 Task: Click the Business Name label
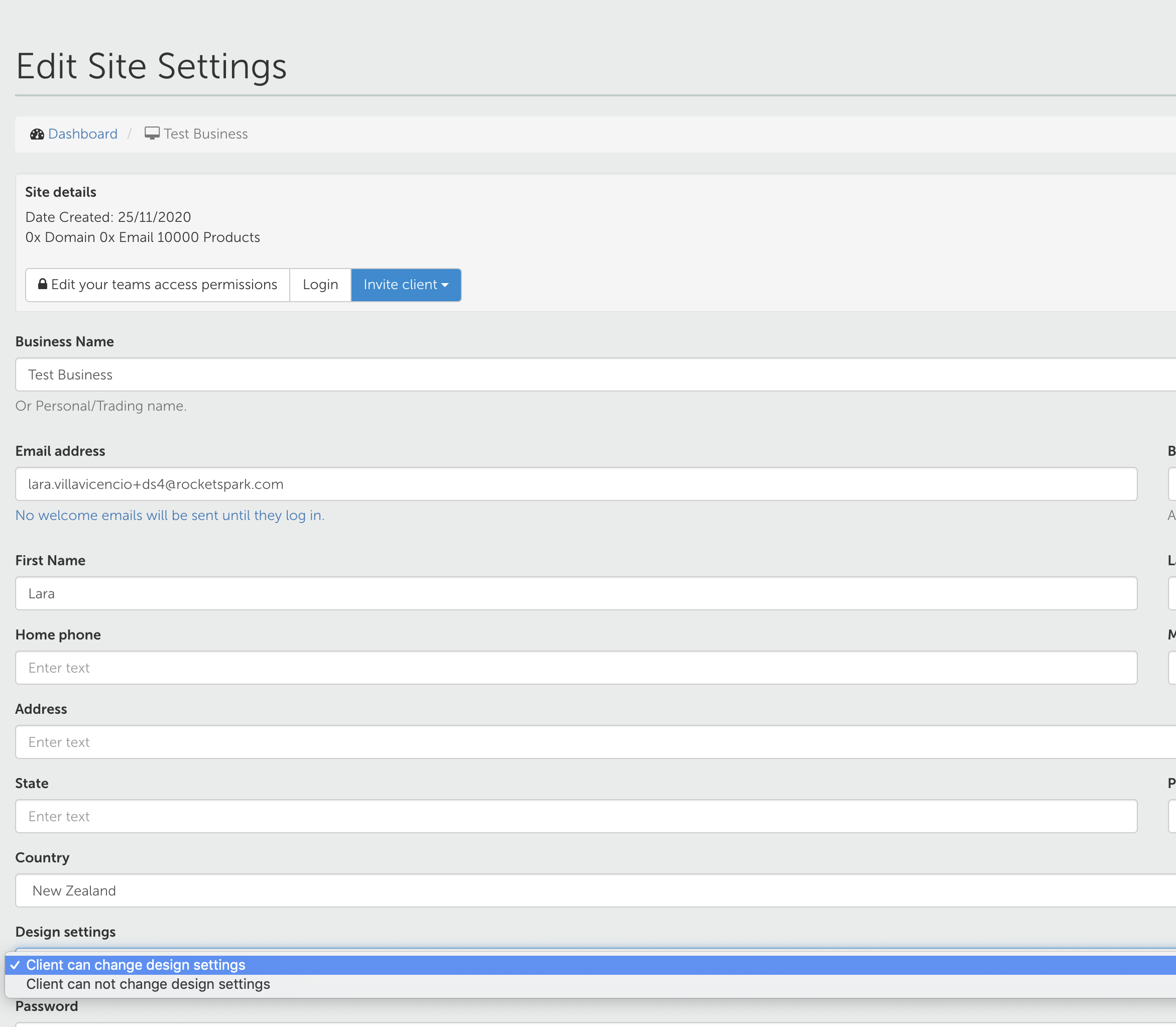point(65,341)
